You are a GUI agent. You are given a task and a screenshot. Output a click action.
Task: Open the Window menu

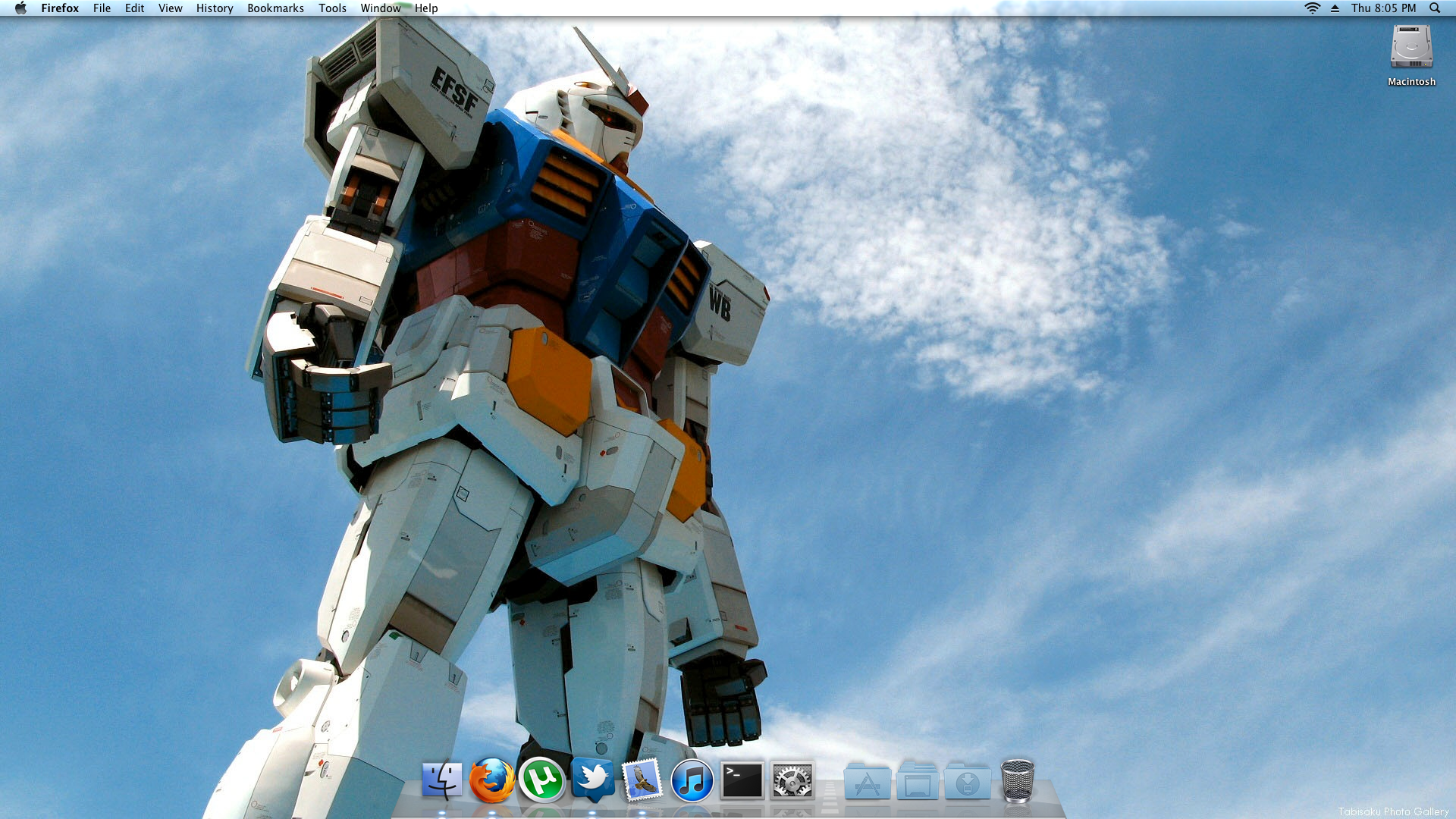coord(381,8)
